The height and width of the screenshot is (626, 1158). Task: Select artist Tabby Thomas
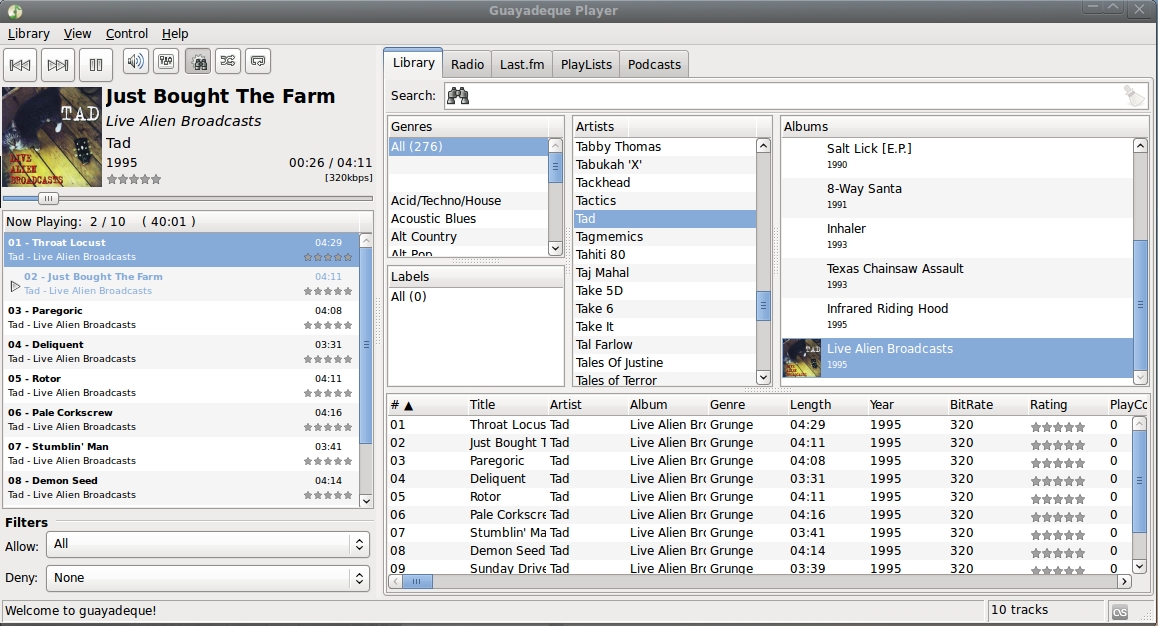click(x=665, y=146)
